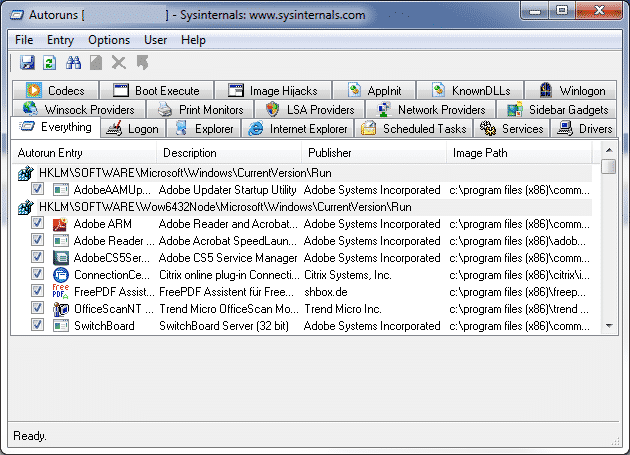The height and width of the screenshot is (455, 630).
Task: Click the HKLM Run registry key icon
Action: (26, 173)
